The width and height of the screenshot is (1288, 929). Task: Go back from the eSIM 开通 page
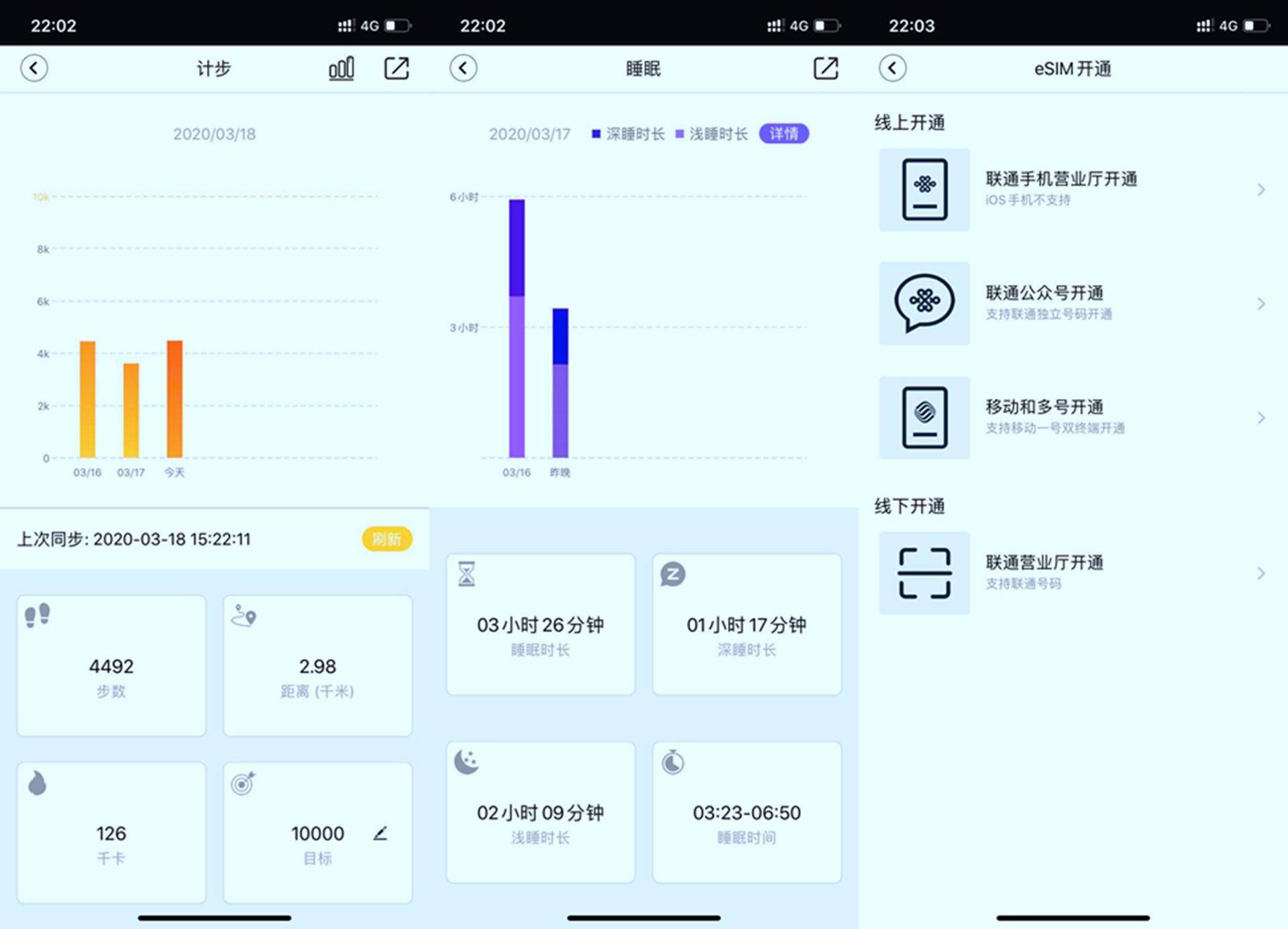click(x=892, y=68)
